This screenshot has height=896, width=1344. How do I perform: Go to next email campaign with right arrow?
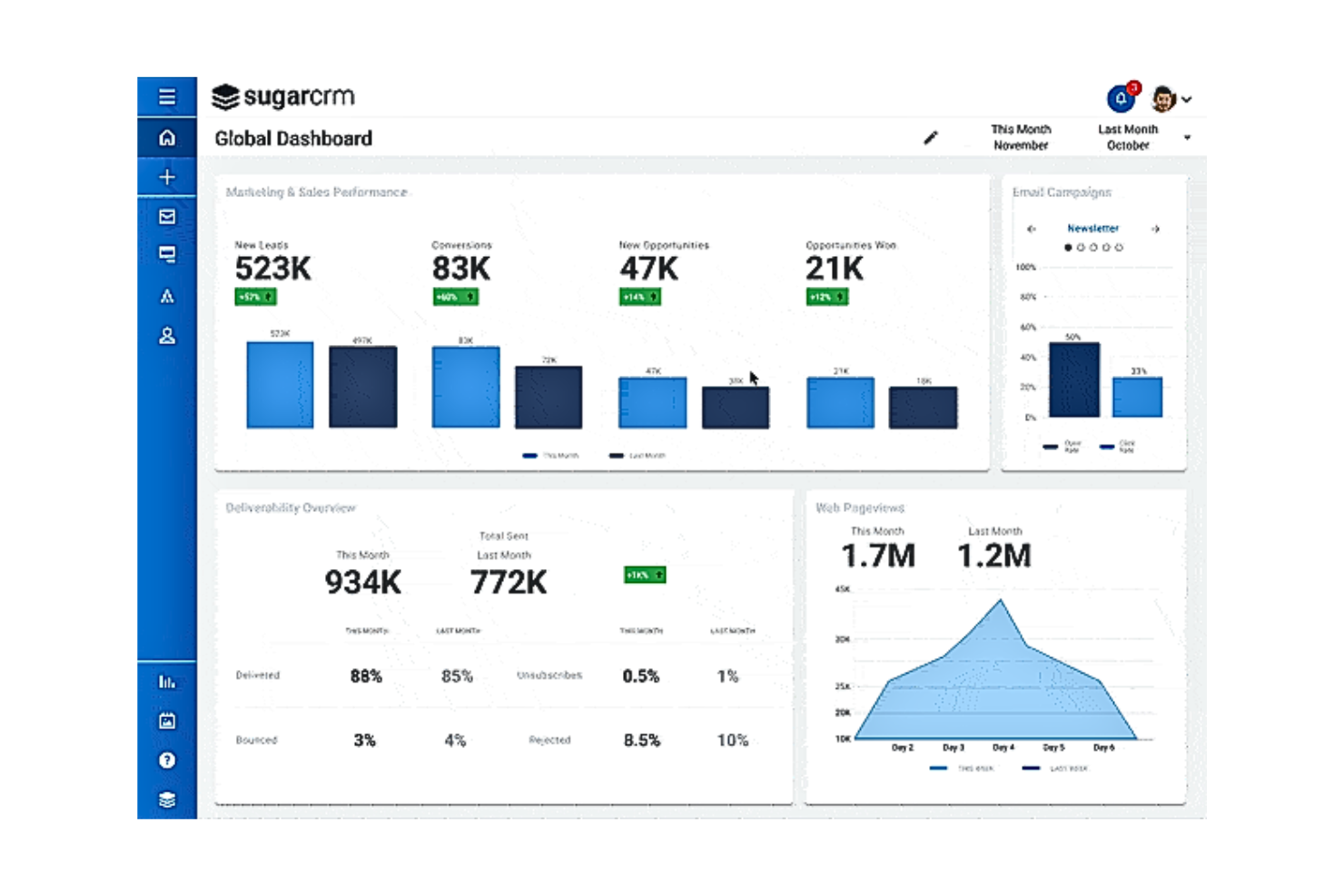point(1155,229)
